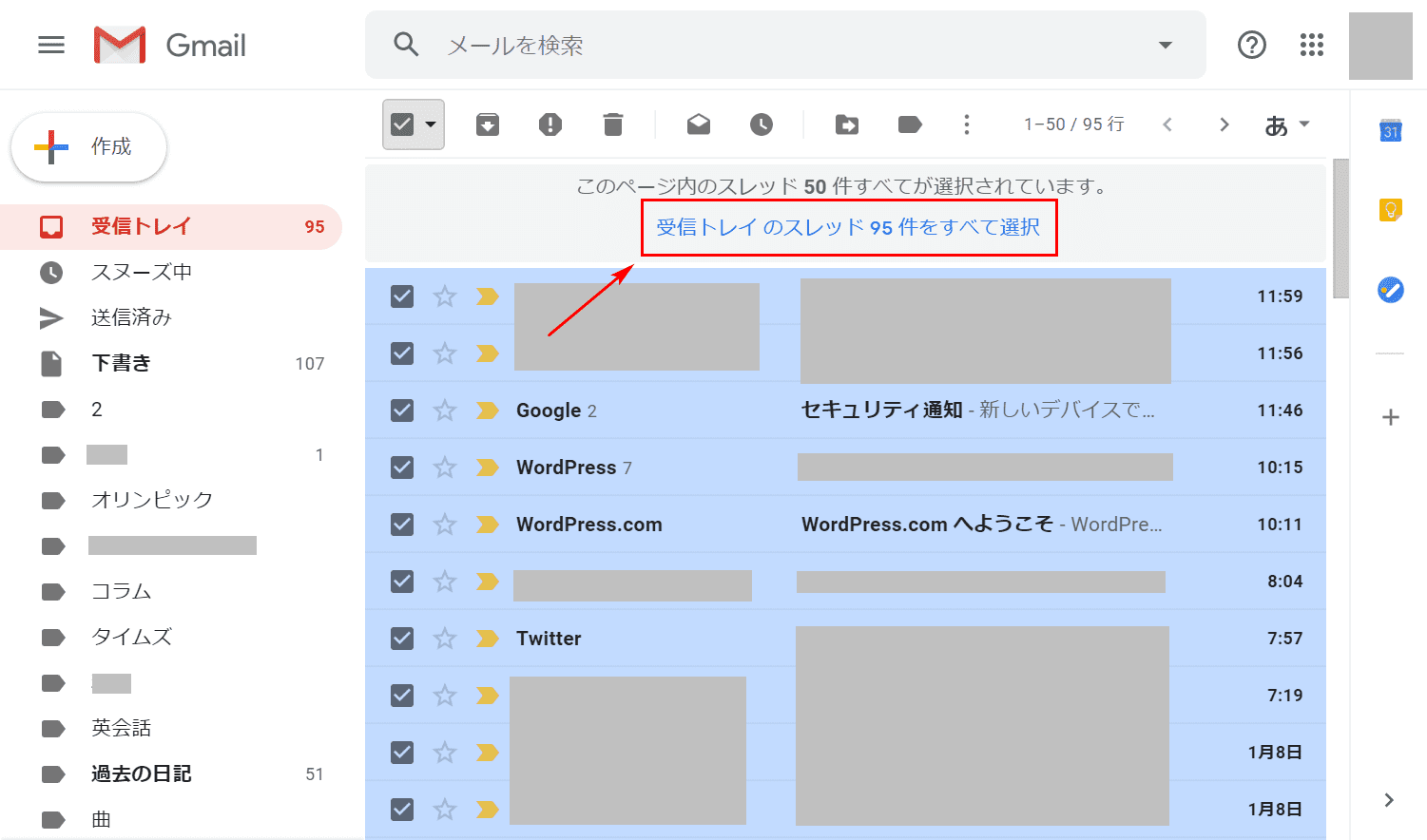Uncheck the 7:19 email checkbox
The image size is (1427, 840).
coord(402,696)
